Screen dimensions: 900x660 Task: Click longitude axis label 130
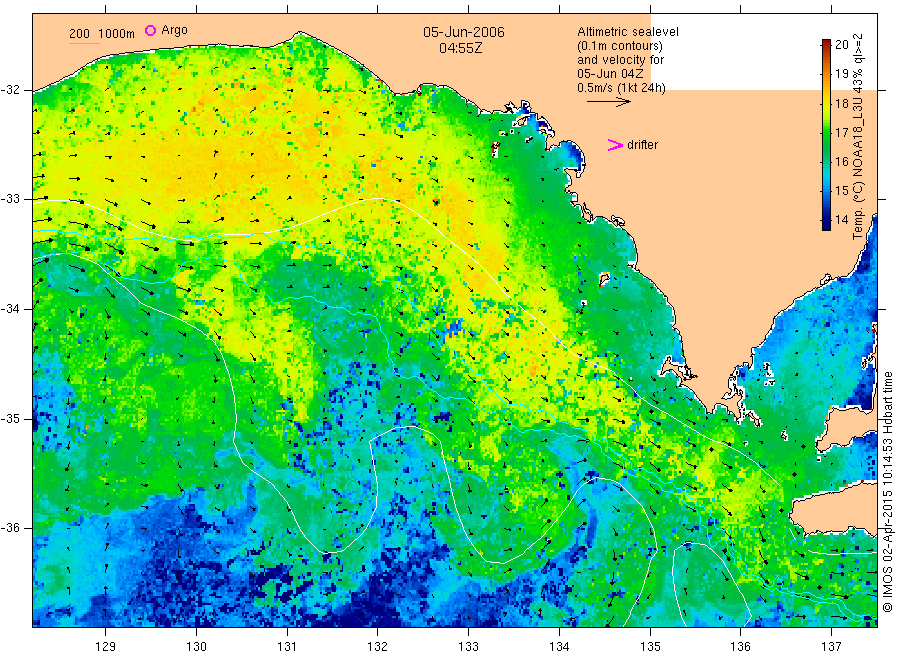[x=196, y=647]
